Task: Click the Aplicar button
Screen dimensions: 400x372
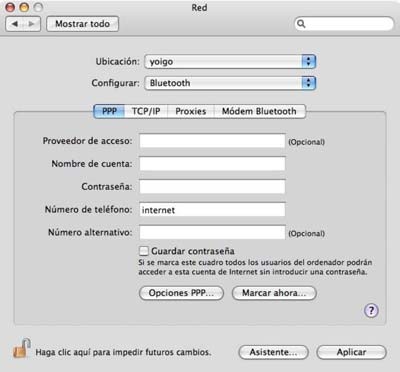Action: pos(351,352)
